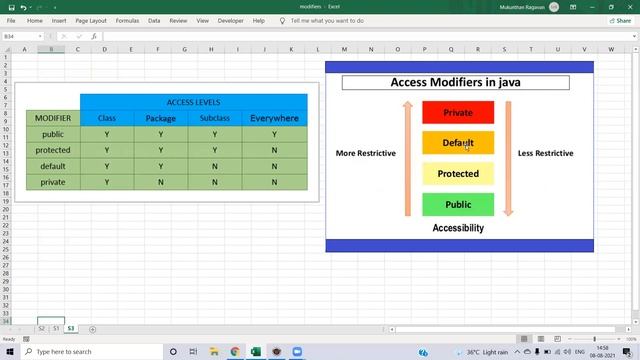Open Zoom app icon on taskbar

(x=297, y=351)
